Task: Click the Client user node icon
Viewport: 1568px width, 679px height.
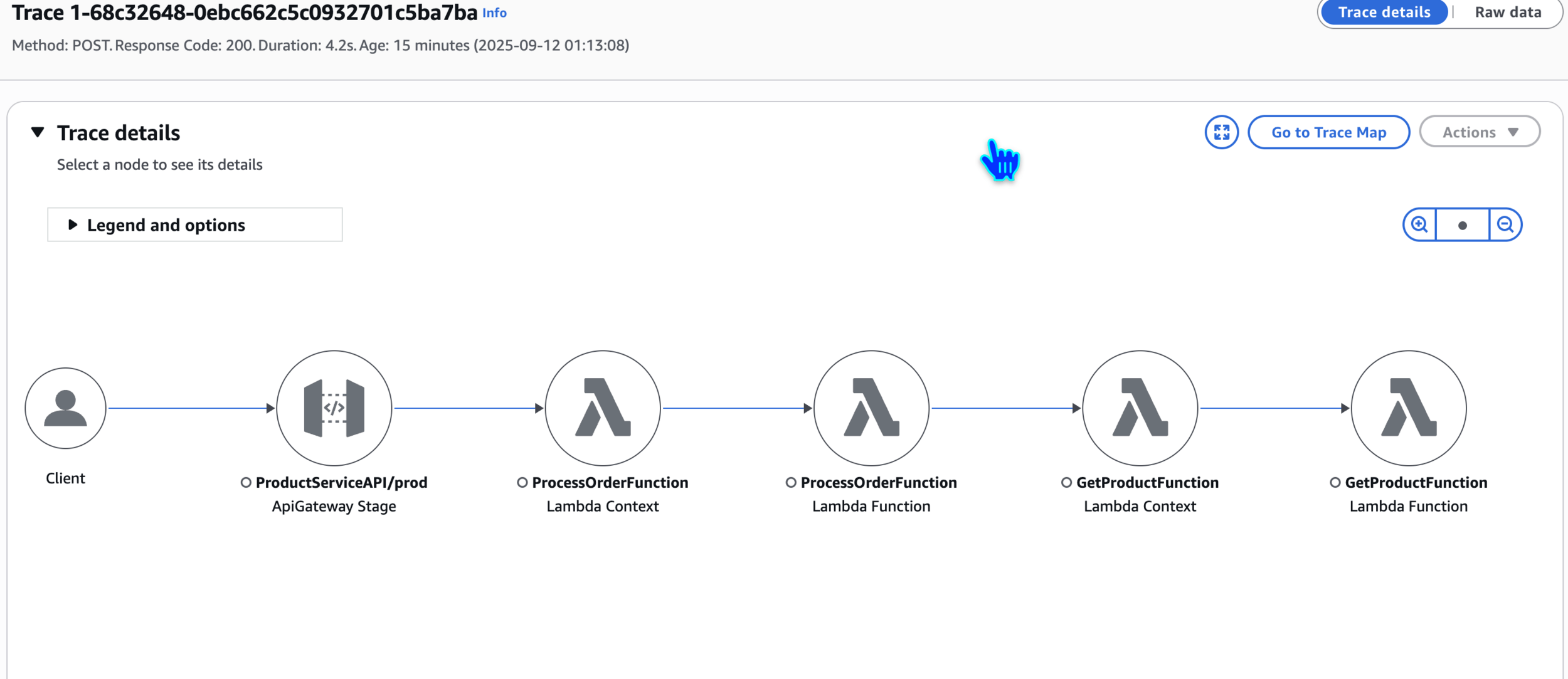Action: tap(65, 408)
